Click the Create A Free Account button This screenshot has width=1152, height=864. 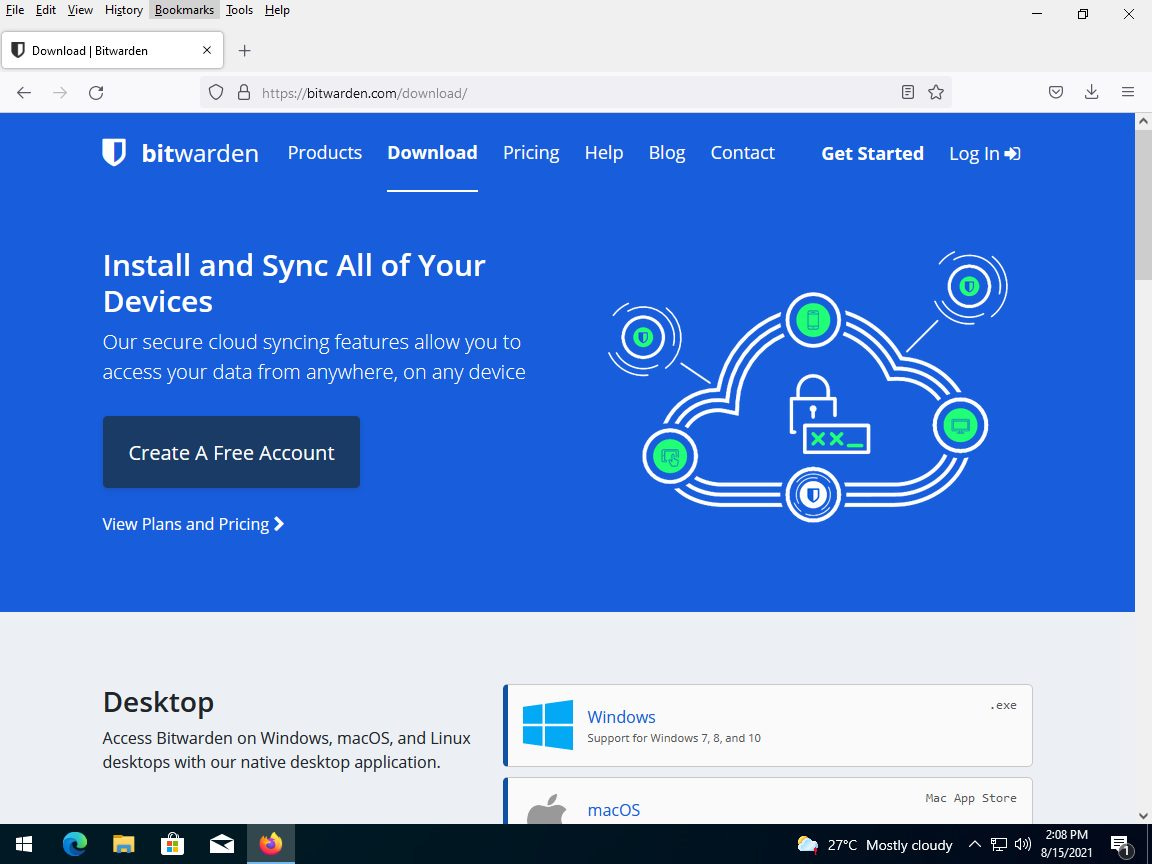click(231, 452)
